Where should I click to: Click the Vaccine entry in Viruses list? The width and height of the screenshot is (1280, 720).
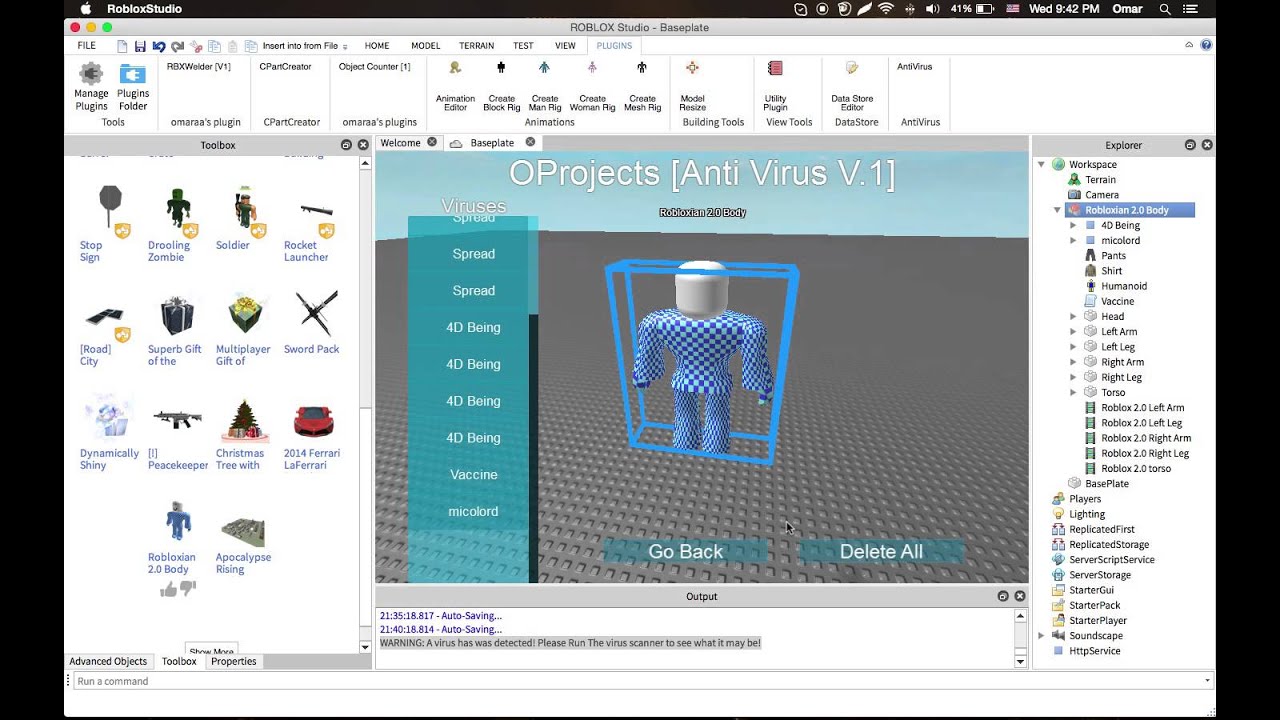coord(473,475)
